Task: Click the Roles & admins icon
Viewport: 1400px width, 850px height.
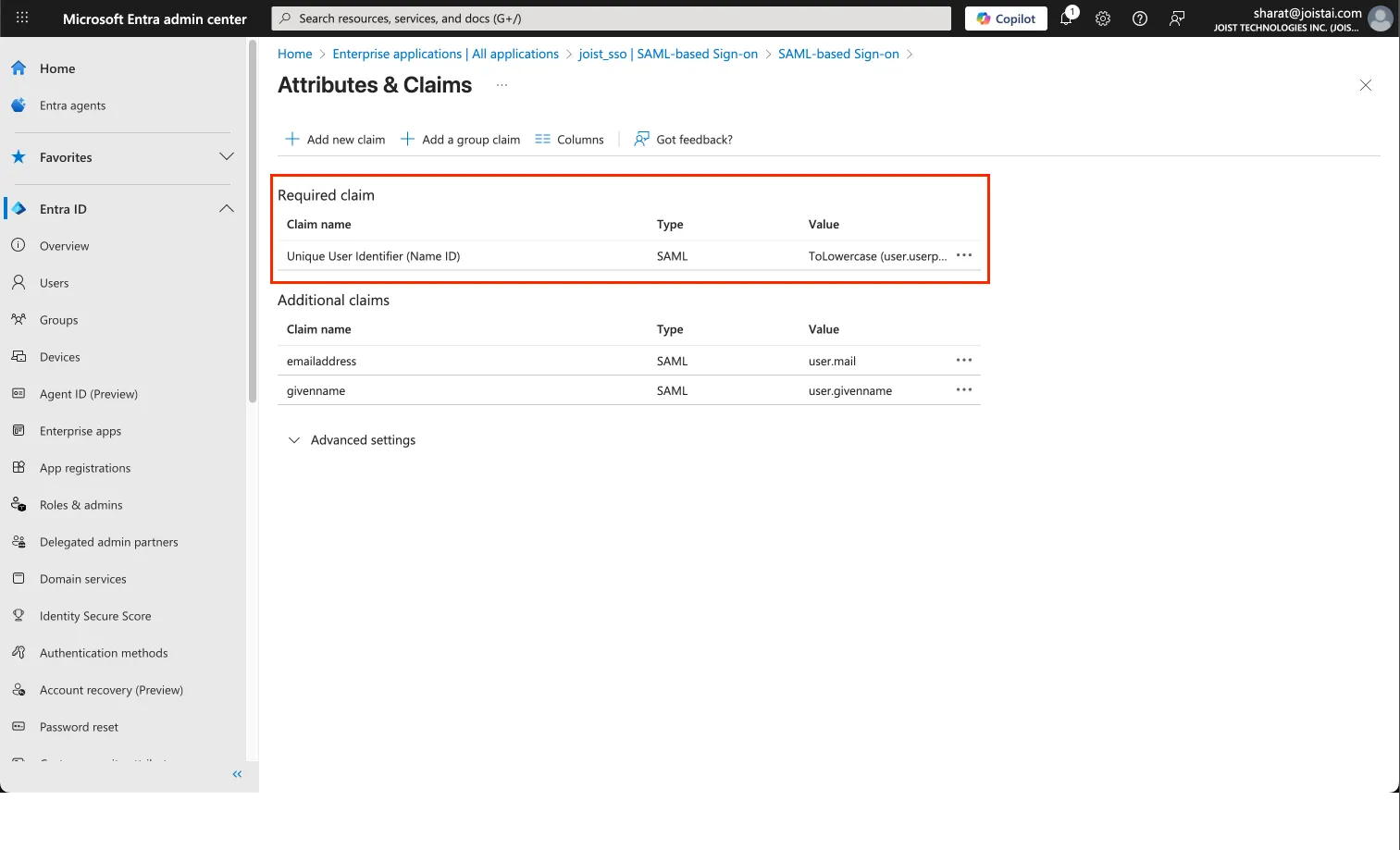Action: [19, 504]
